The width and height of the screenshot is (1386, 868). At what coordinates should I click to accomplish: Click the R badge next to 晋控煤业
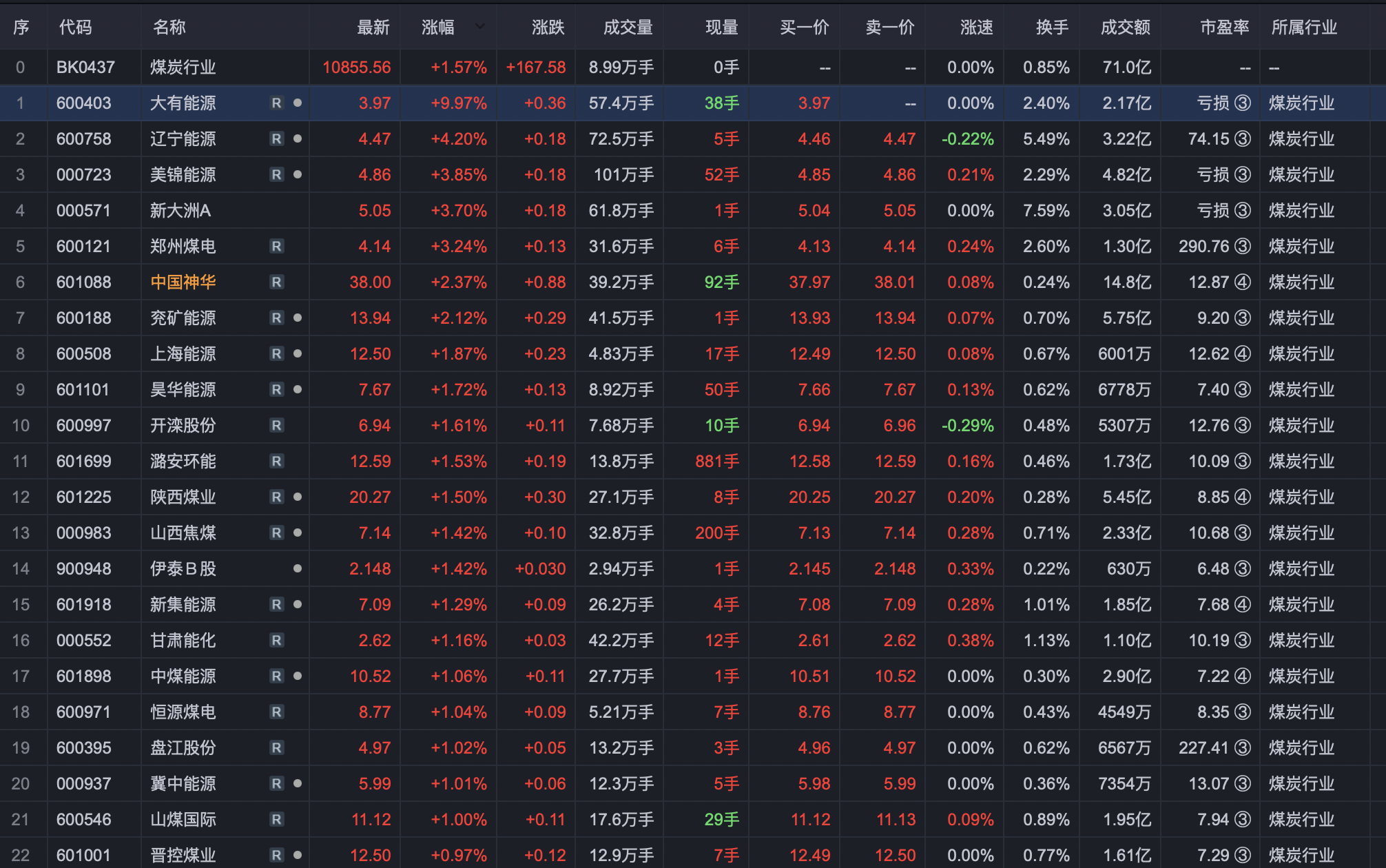(276, 855)
